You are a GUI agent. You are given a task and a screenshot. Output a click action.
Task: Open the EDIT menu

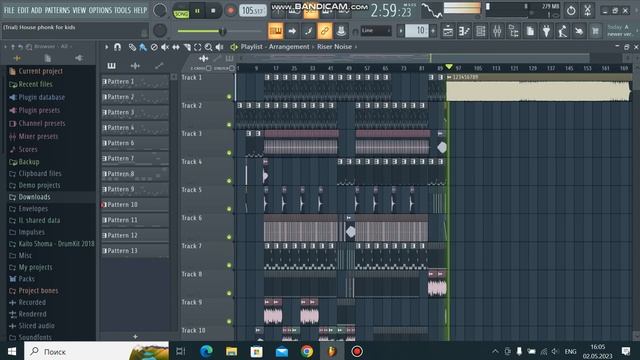23,10
